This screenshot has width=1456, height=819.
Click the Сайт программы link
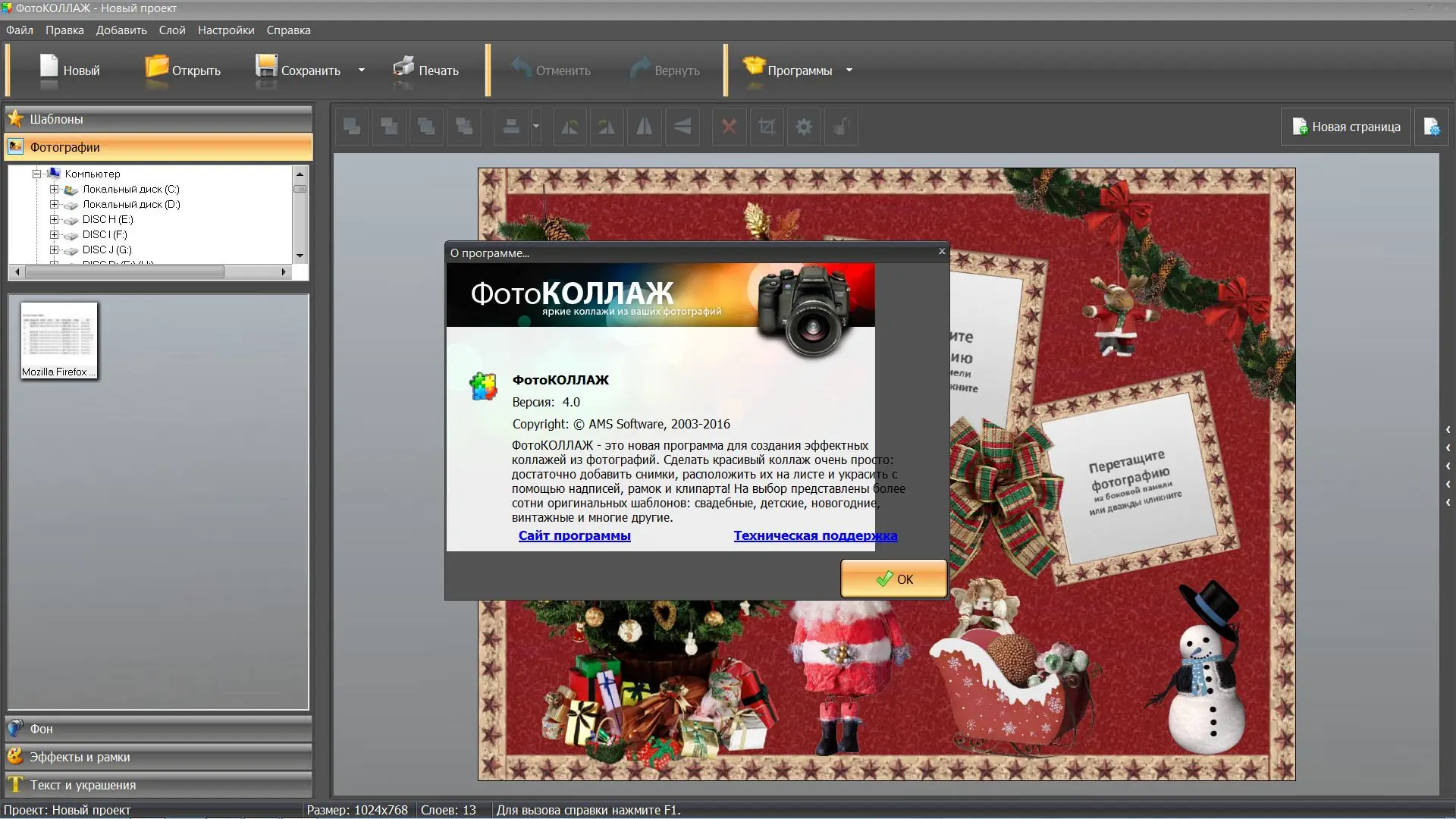point(574,536)
